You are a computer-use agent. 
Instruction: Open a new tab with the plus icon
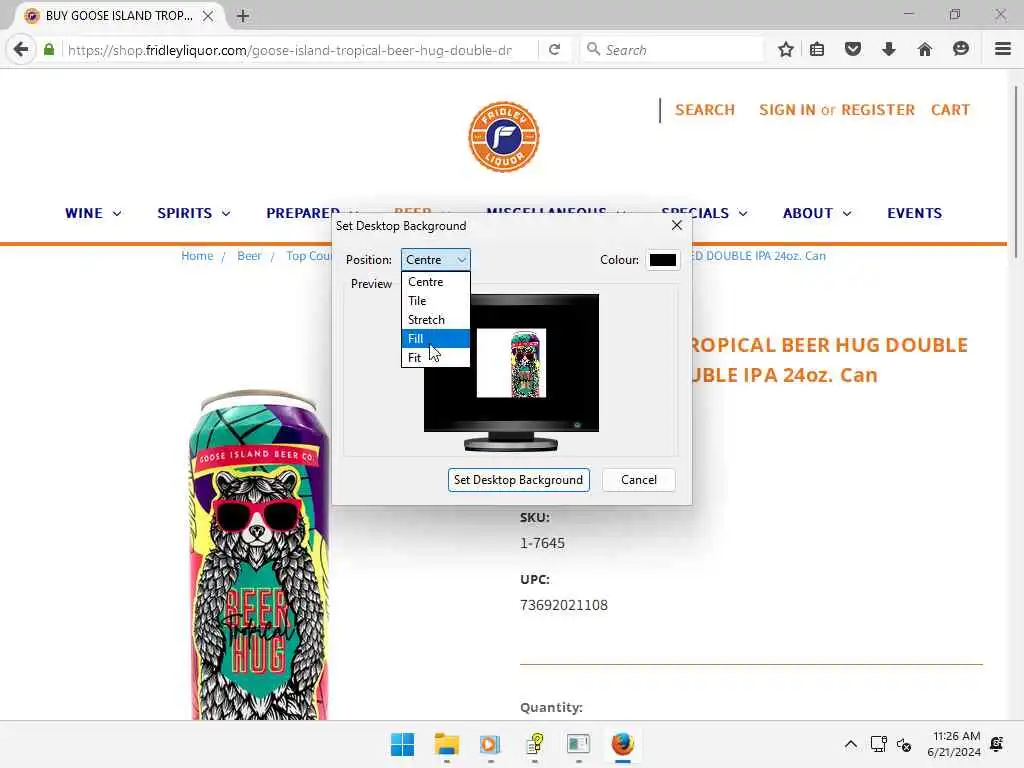pyautogui.click(x=243, y=16)
